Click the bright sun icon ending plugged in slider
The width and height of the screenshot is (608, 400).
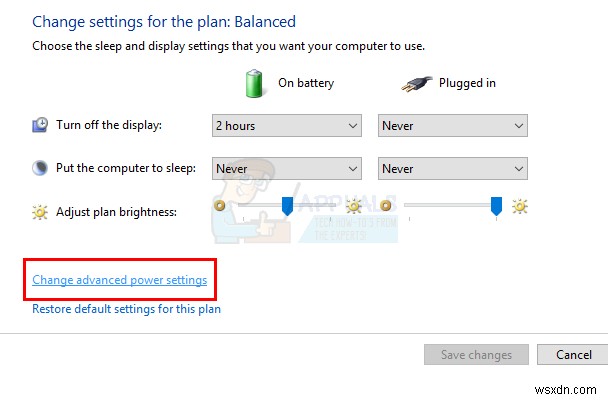[519, 207]
